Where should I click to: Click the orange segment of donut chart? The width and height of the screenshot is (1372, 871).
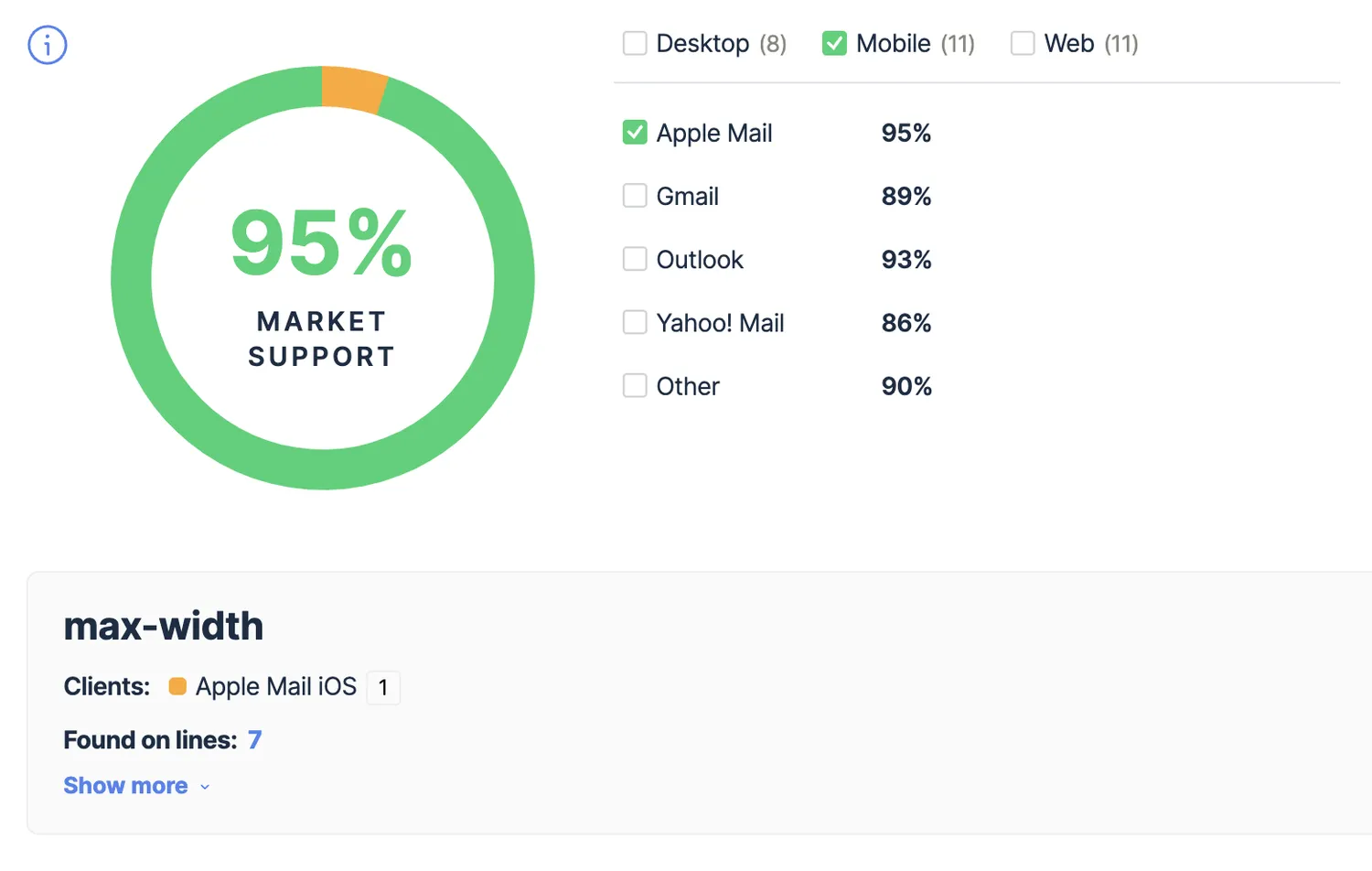coord(353,90)
